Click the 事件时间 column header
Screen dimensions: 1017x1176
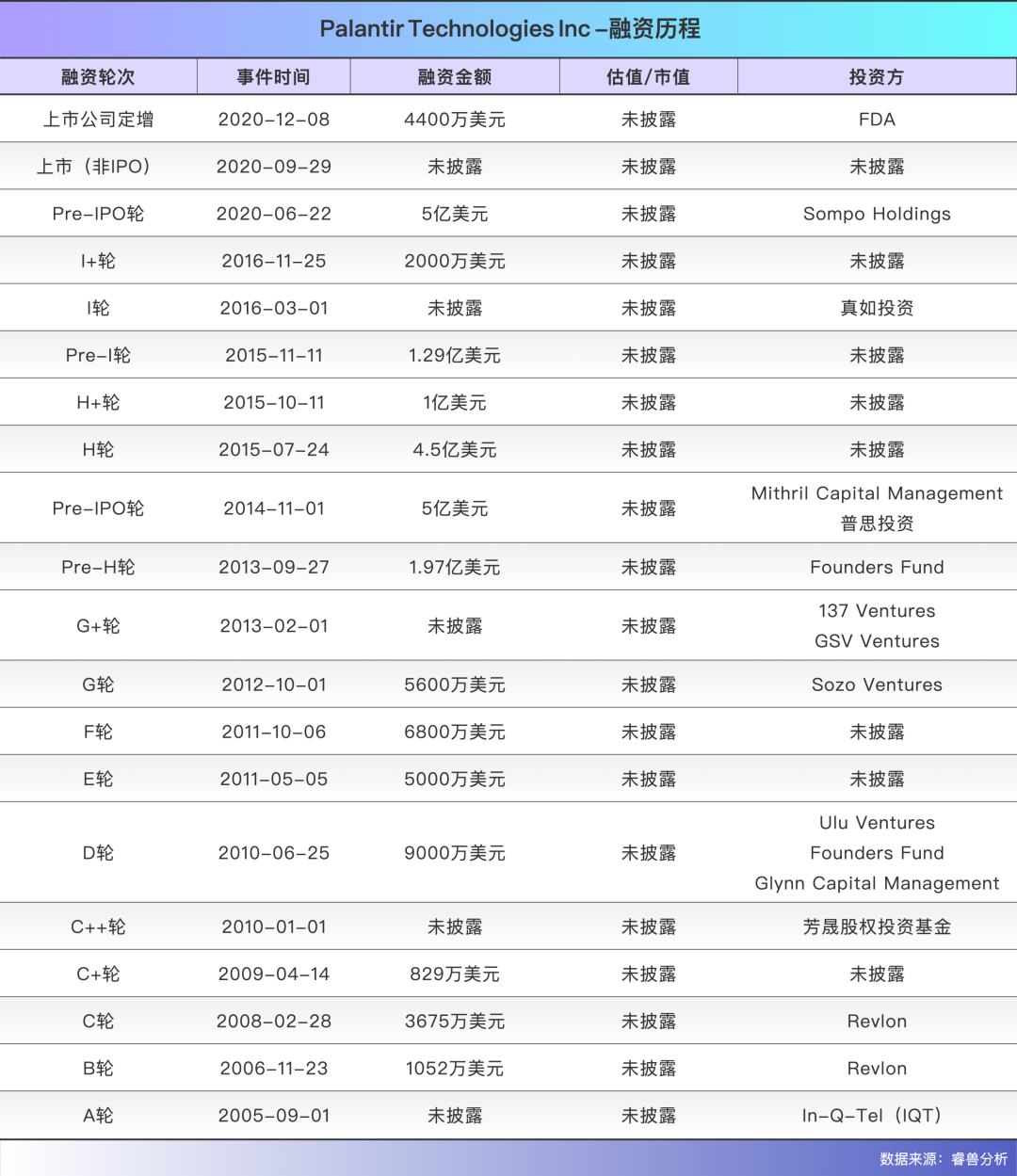tap(274, 77)
